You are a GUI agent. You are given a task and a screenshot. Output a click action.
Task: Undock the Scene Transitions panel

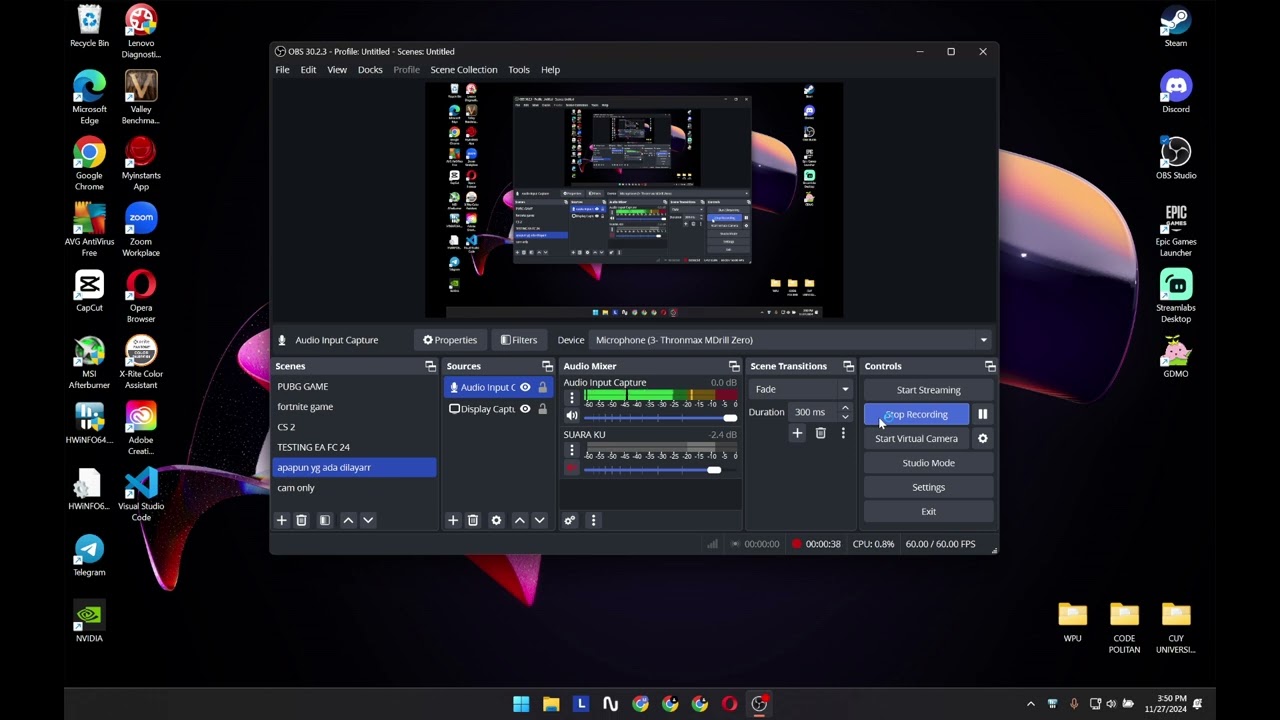point(848,366)
